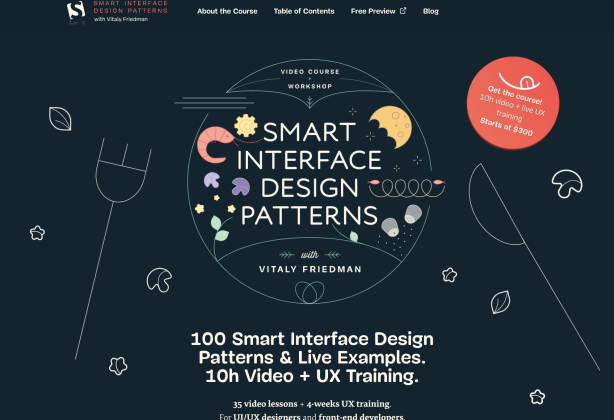Click the Smashing S logo icon
Screen dimensions: 614x420
(76, 11)
